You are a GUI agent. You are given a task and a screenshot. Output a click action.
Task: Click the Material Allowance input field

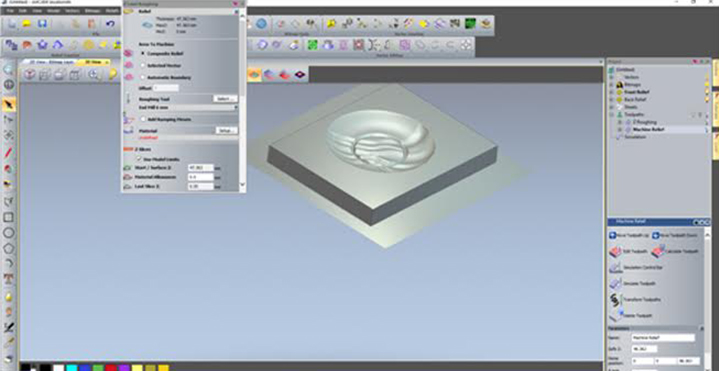[x=200, y=177]
